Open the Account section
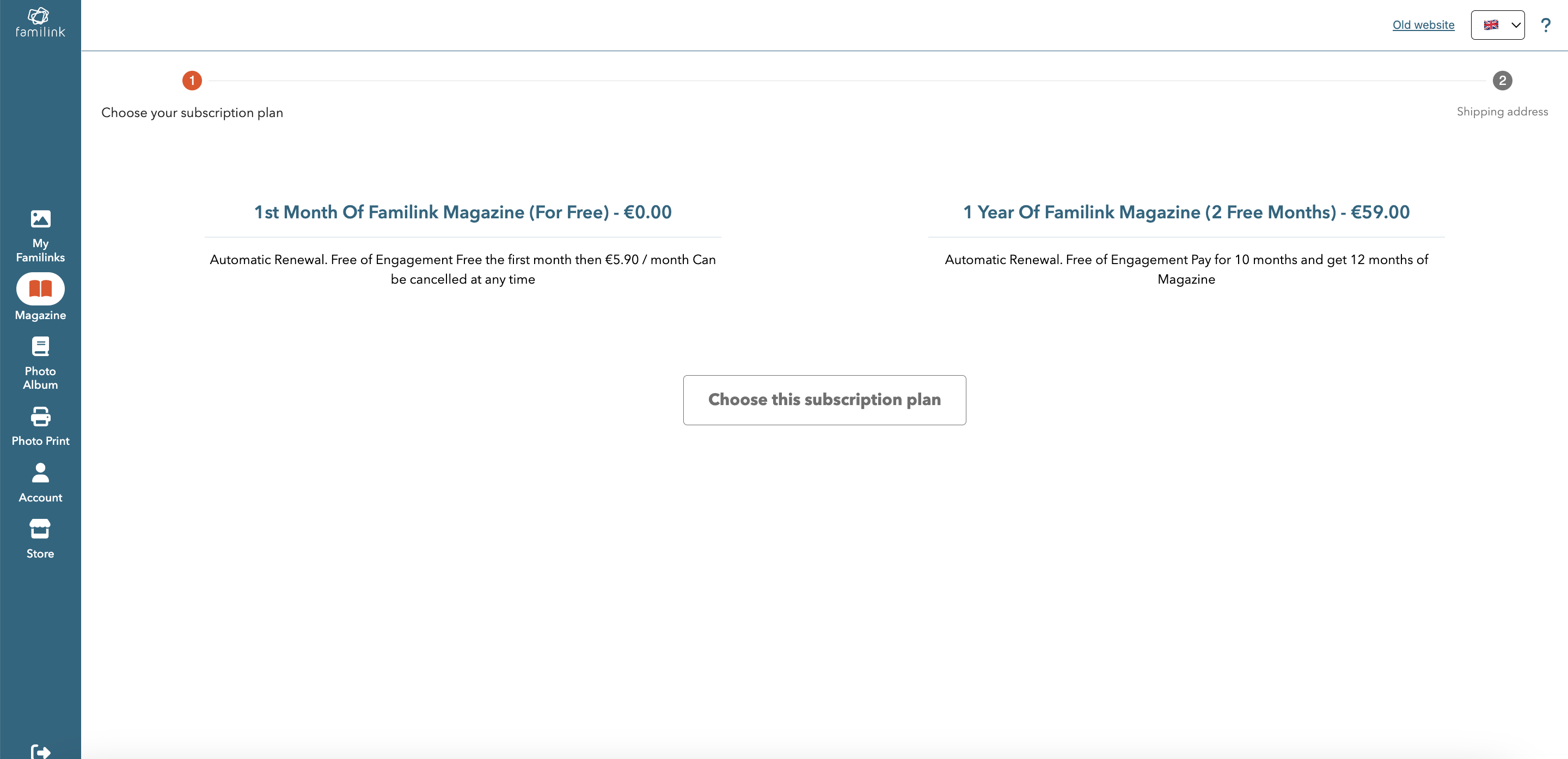The image size is (1568, 759). click(39, 482)
